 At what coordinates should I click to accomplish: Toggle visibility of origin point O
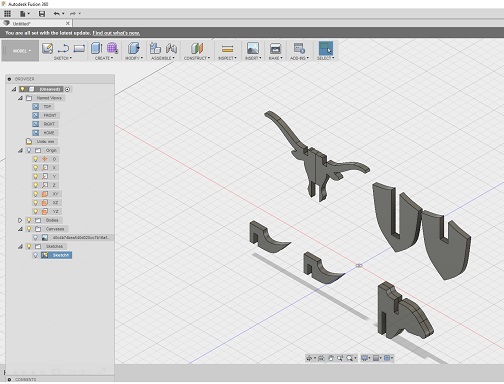(36, 159)
